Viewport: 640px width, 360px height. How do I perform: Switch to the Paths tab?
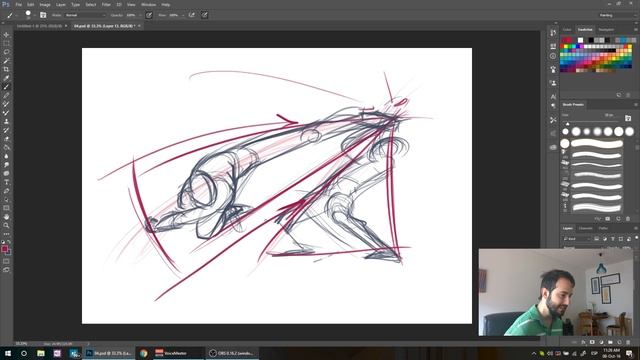point(603,228)
